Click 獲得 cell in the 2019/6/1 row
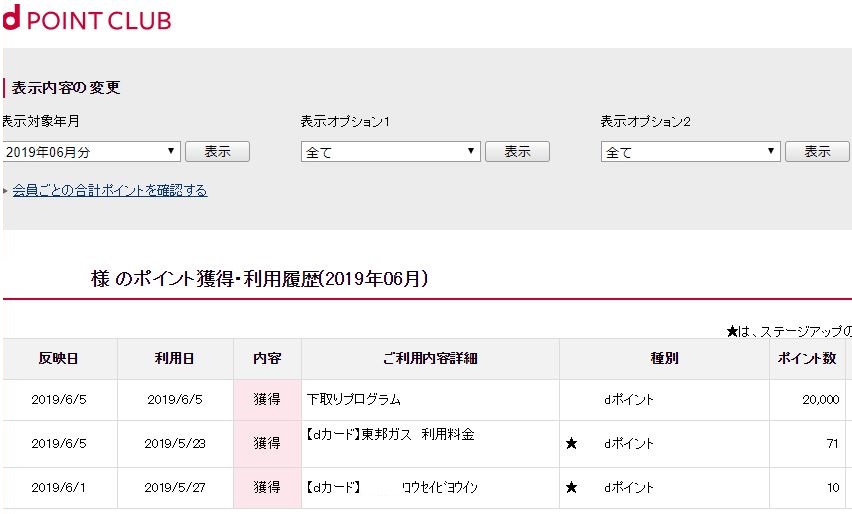The height and width of the screenshot is (514, 852). [x=267, y=487]
